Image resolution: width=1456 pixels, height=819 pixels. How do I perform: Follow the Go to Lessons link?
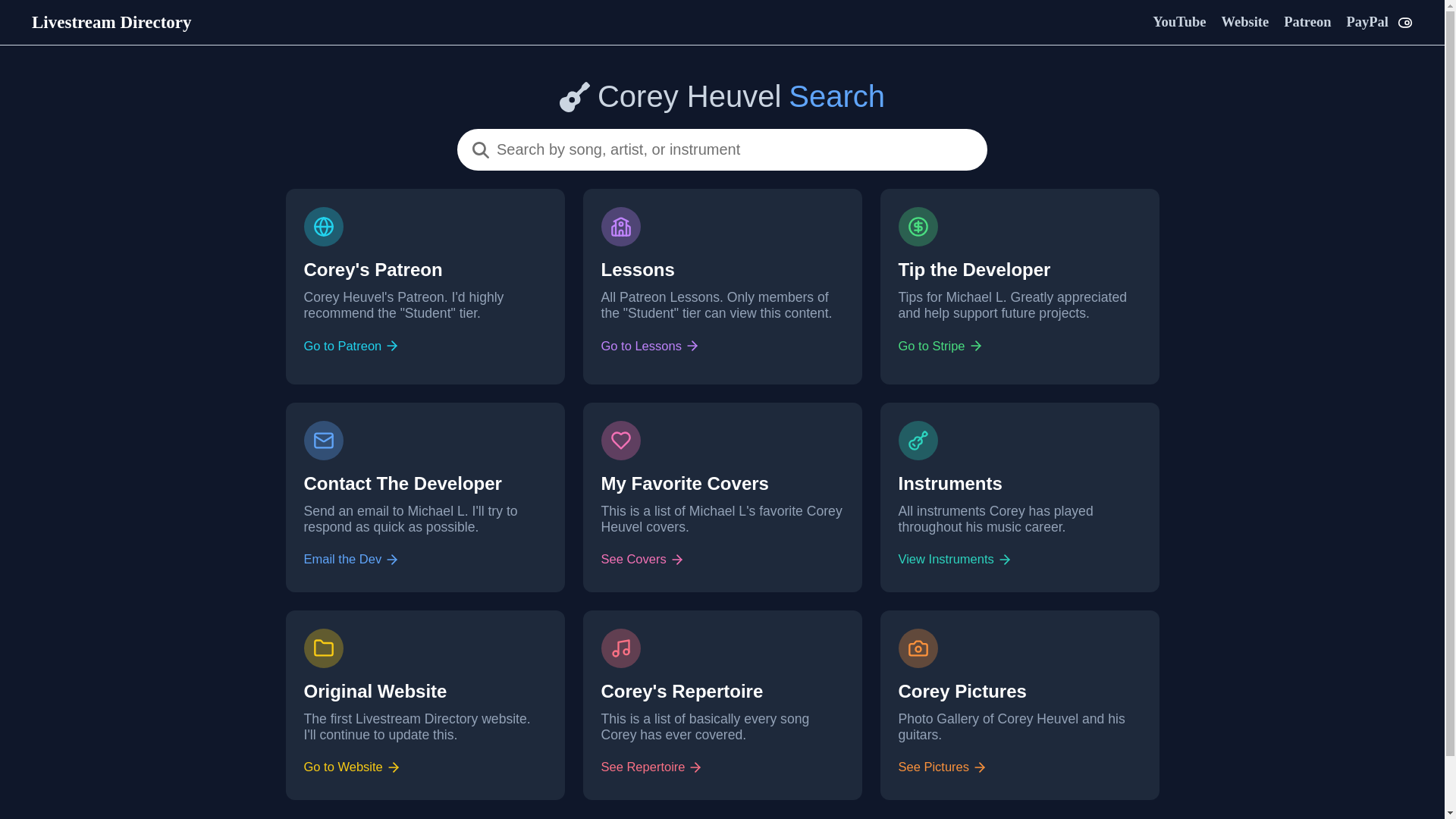tap(649, 346)
